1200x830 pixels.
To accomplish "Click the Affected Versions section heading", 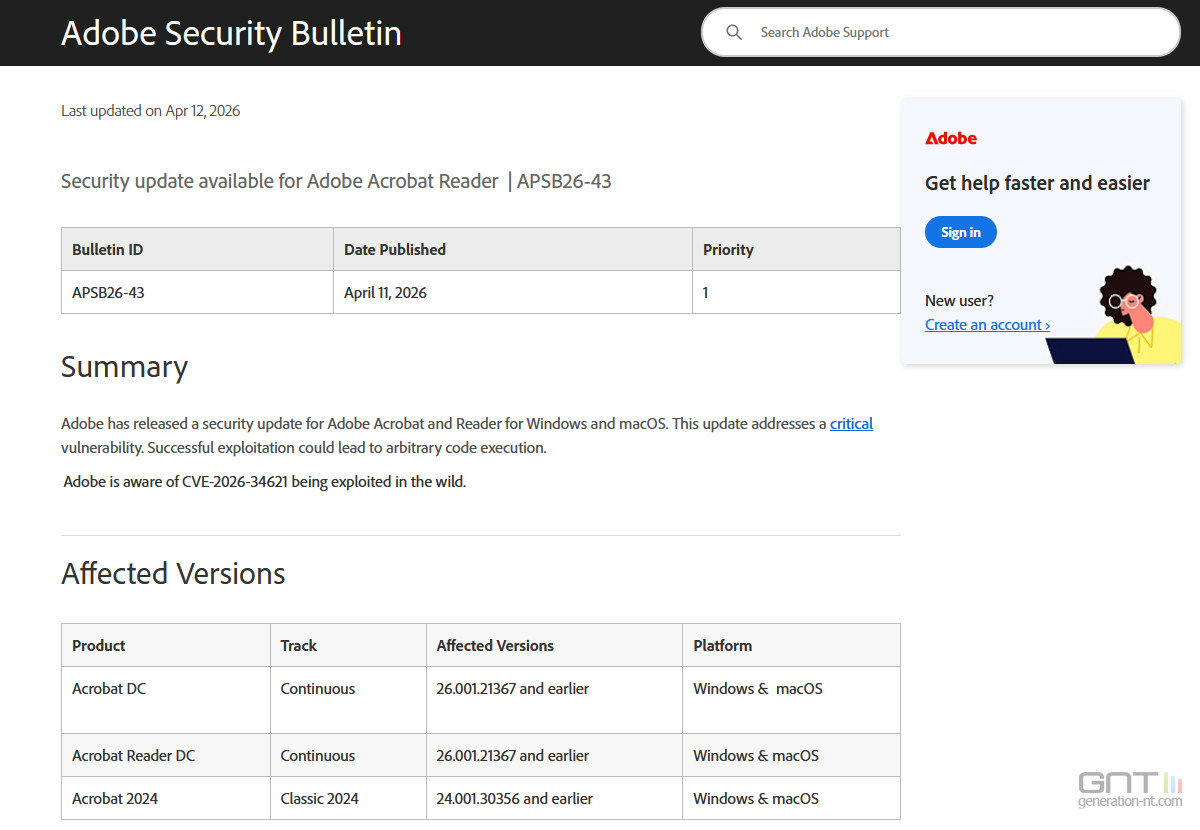I will [x=173, y=574].
